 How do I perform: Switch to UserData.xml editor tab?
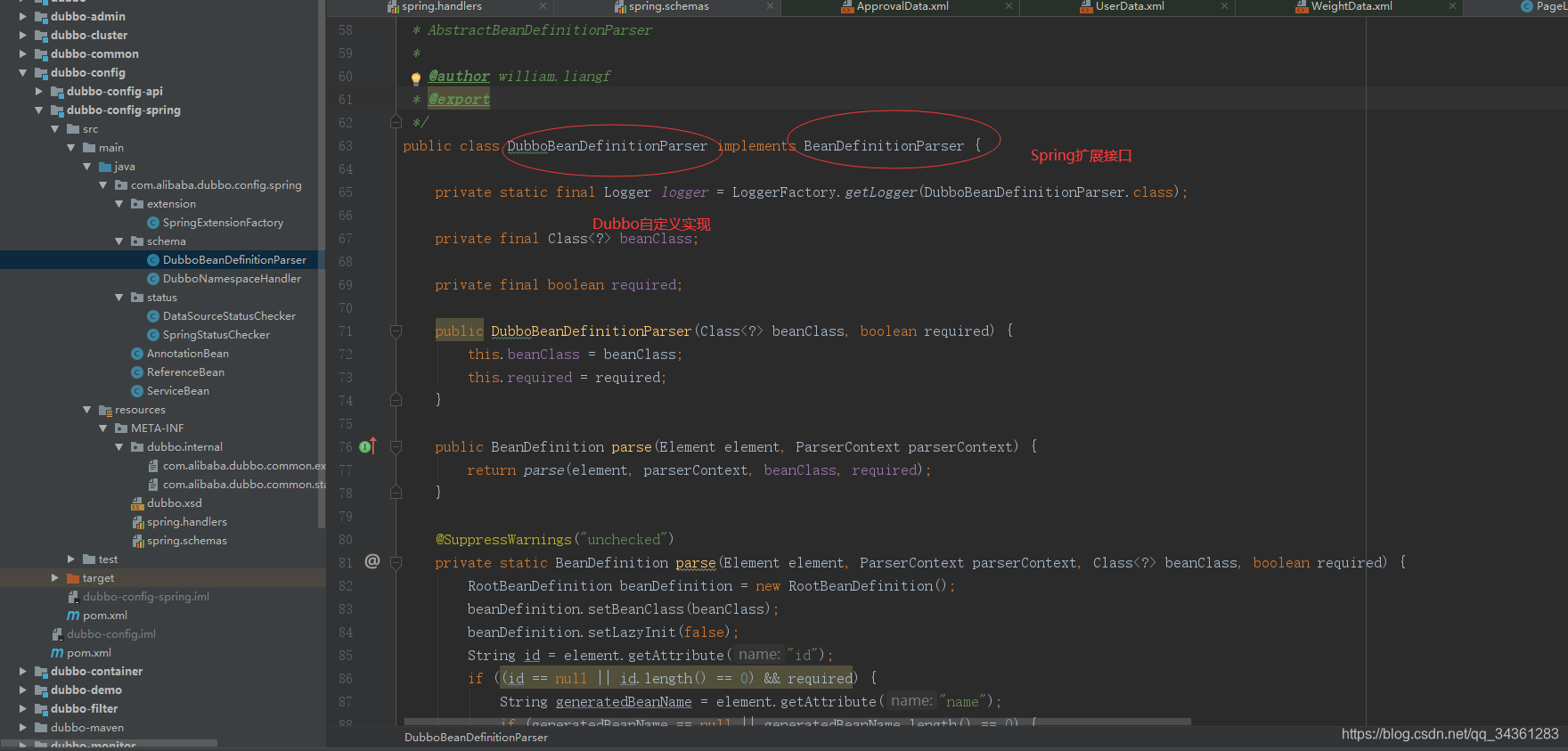(1130, 6)
